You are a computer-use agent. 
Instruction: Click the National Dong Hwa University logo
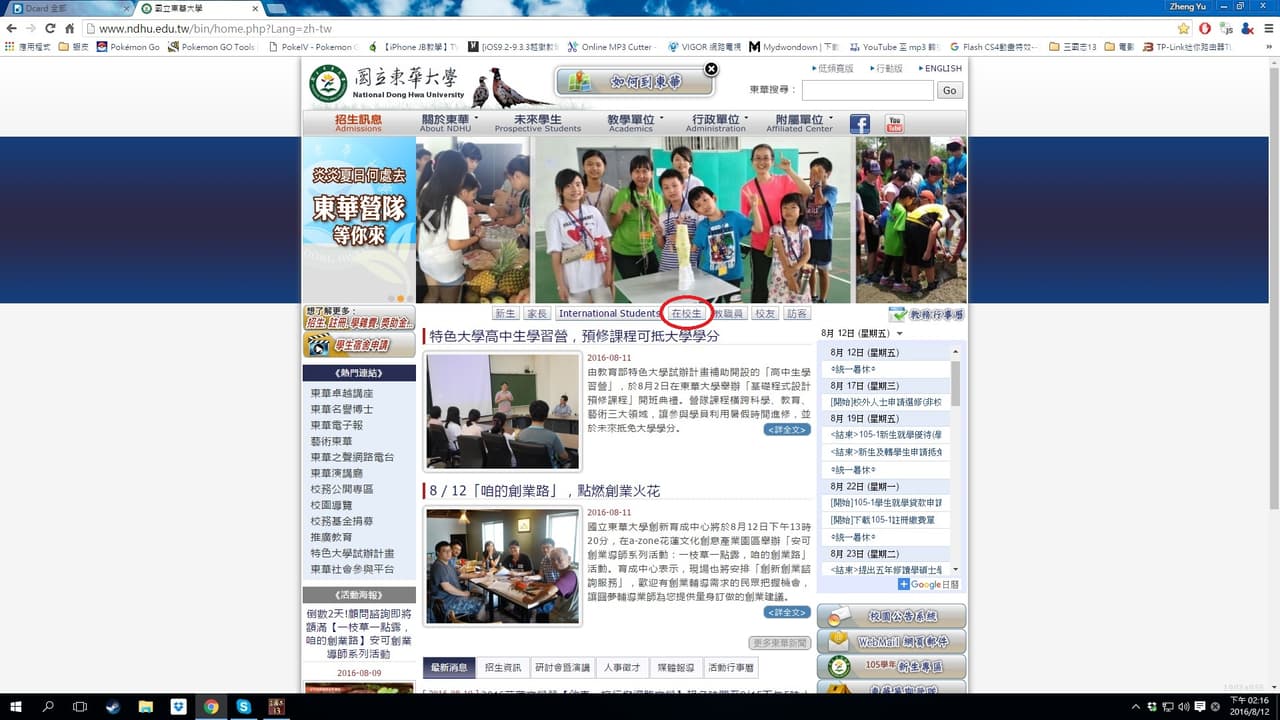[388, 84]
